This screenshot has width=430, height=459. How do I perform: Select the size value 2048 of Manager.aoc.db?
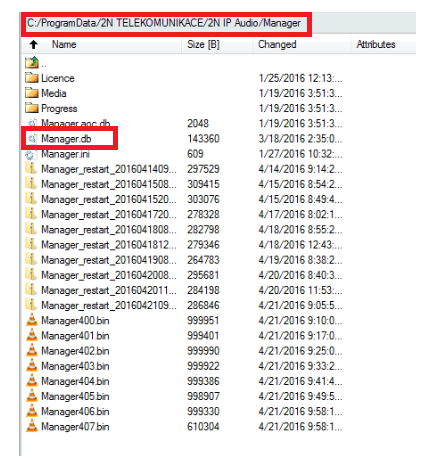(x=198, y=123)
